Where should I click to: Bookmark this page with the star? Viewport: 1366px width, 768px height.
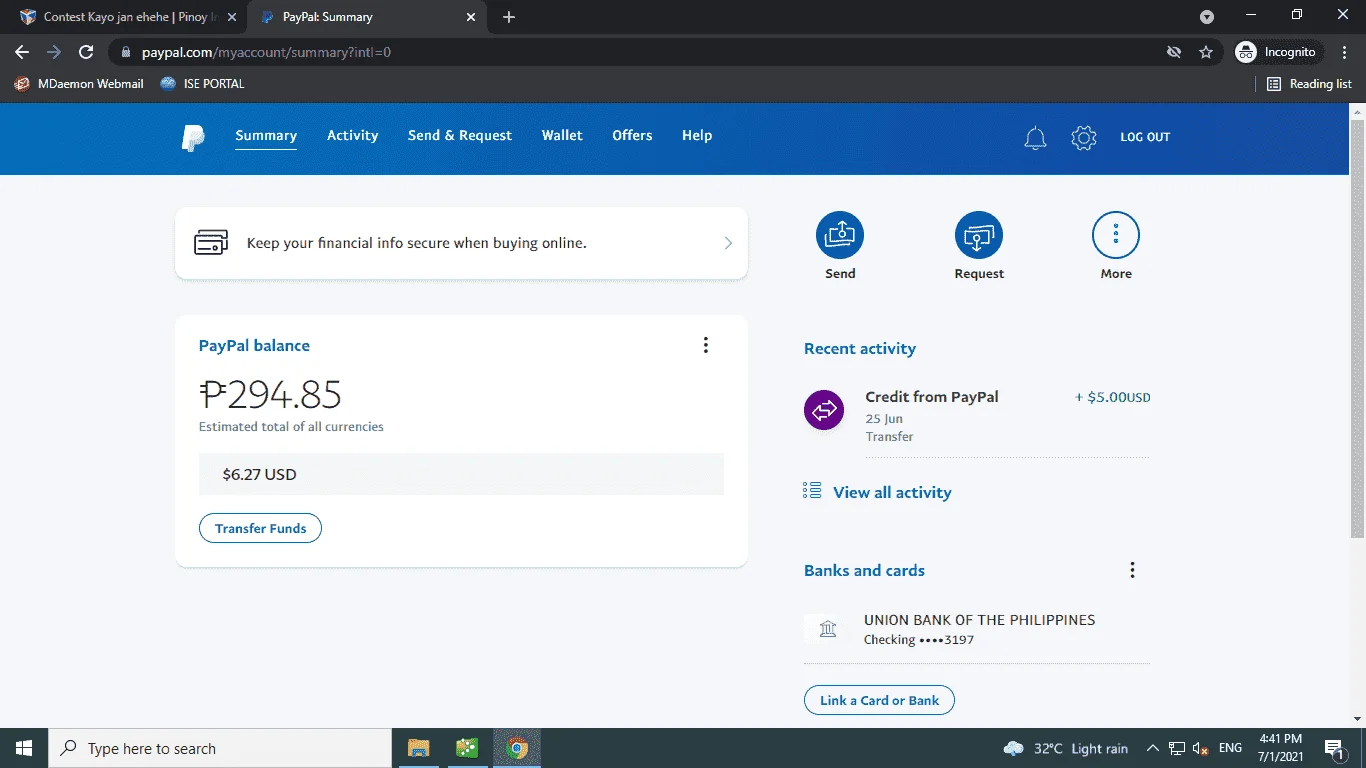click(x=1206, y=52)
